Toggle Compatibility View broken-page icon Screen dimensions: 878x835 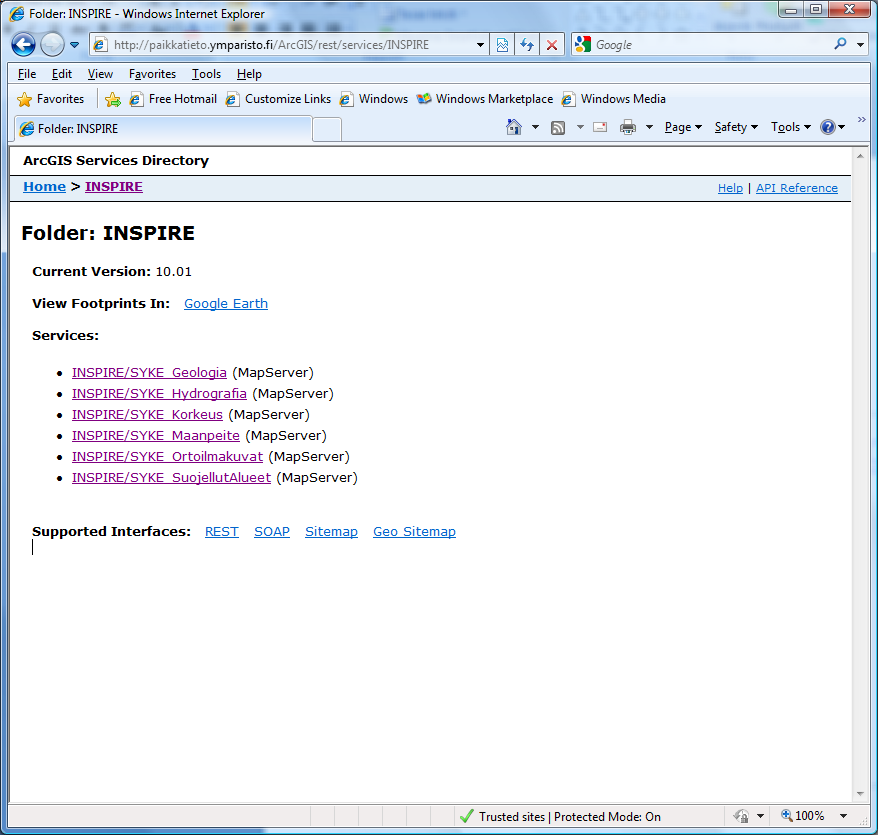click(502, 45)
